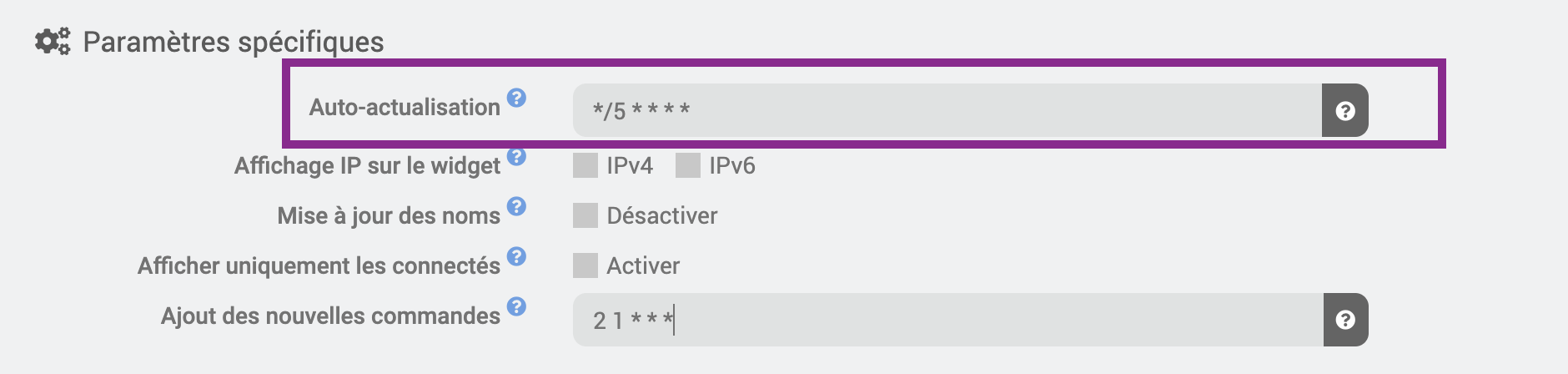This screenshot has width=1568, height=374.
Task: Open the cron assistant button of Auto-actualisation field
Action: coord(1344,110)
